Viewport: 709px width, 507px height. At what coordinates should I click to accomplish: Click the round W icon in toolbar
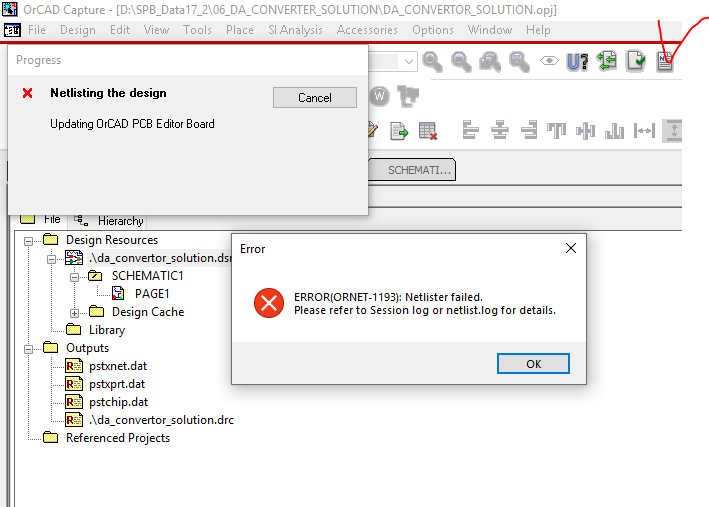[379, 96]
